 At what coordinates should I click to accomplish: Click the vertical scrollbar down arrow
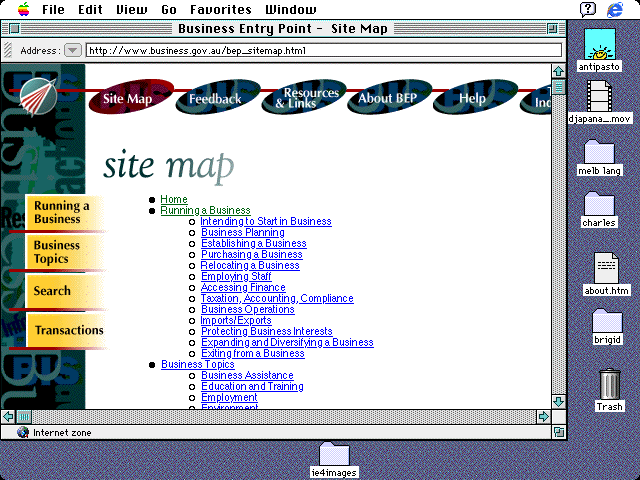pyautogui.click(x=558, y=400)
